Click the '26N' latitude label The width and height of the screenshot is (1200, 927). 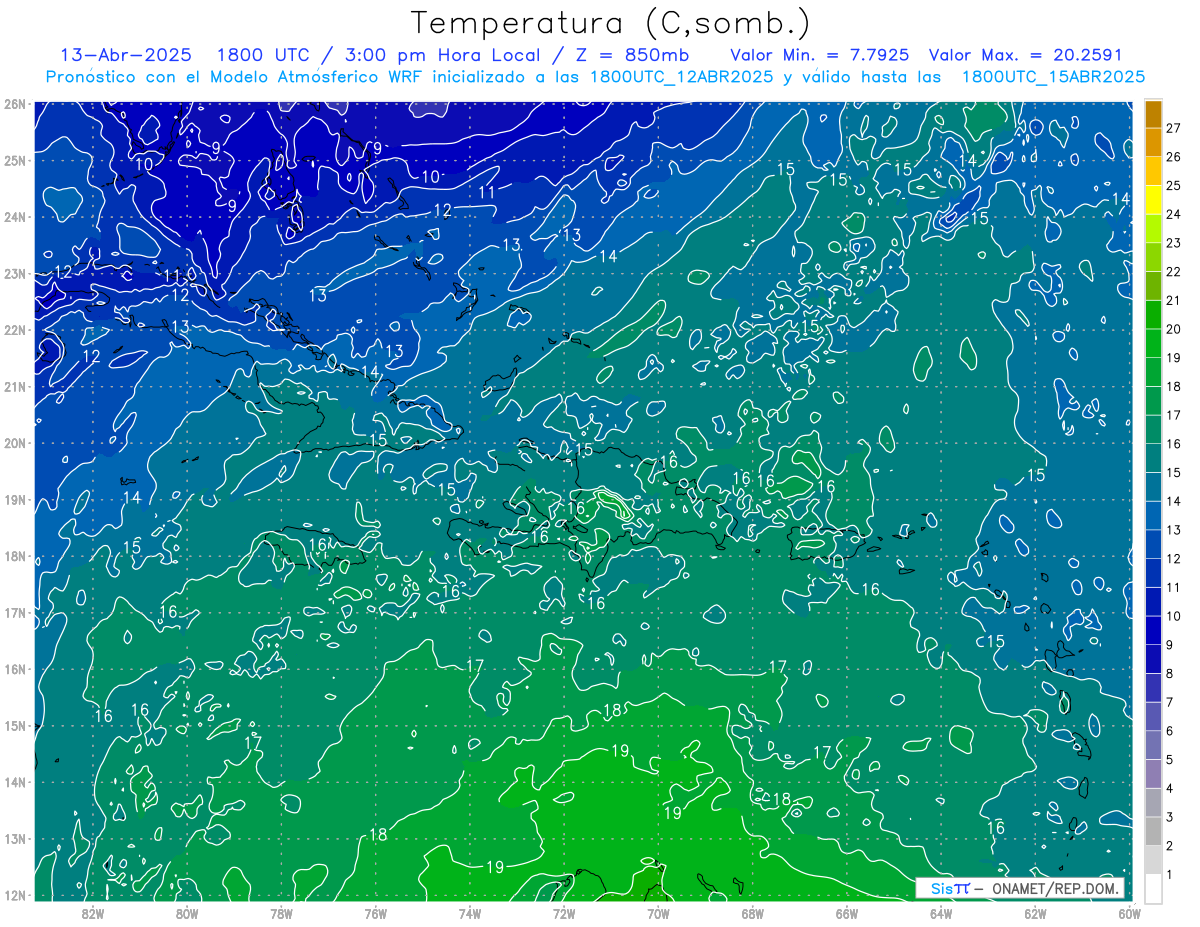[14, 103]
